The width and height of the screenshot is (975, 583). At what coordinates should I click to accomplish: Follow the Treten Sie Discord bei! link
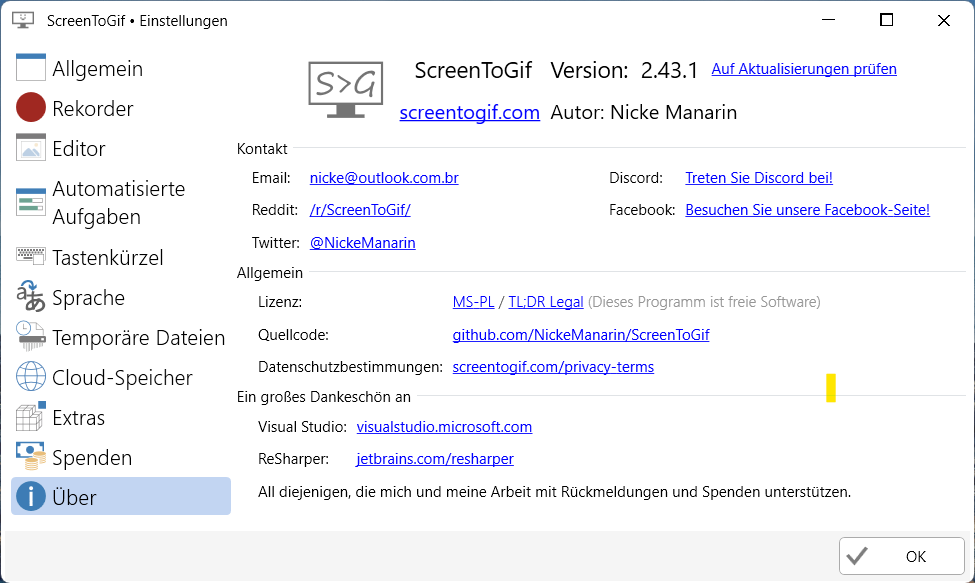tap(758, 178)
